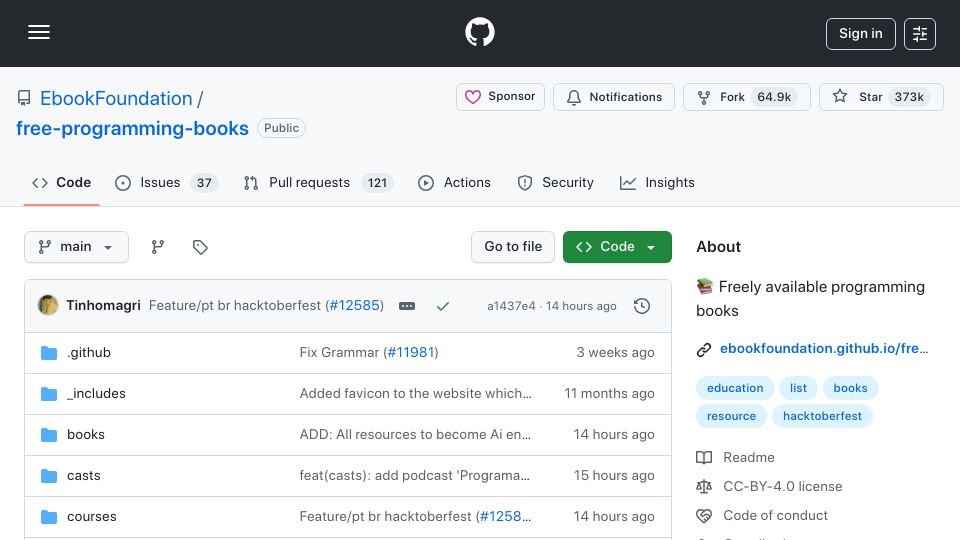Expand the main branch dropdown
The width and height of the screenshot is (960, 540).
[x=77, y=247]
